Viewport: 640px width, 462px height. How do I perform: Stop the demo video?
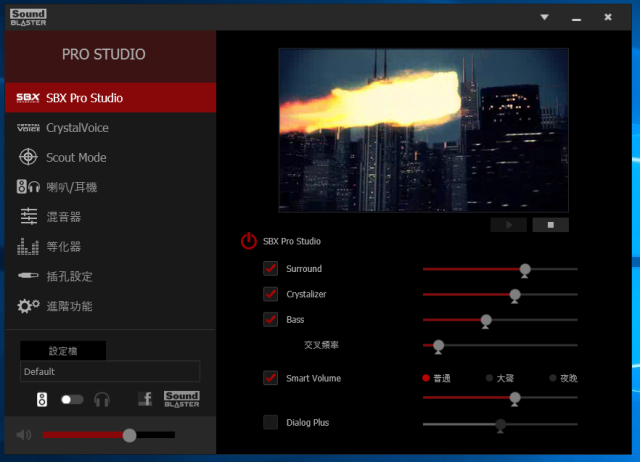(551, 225)
